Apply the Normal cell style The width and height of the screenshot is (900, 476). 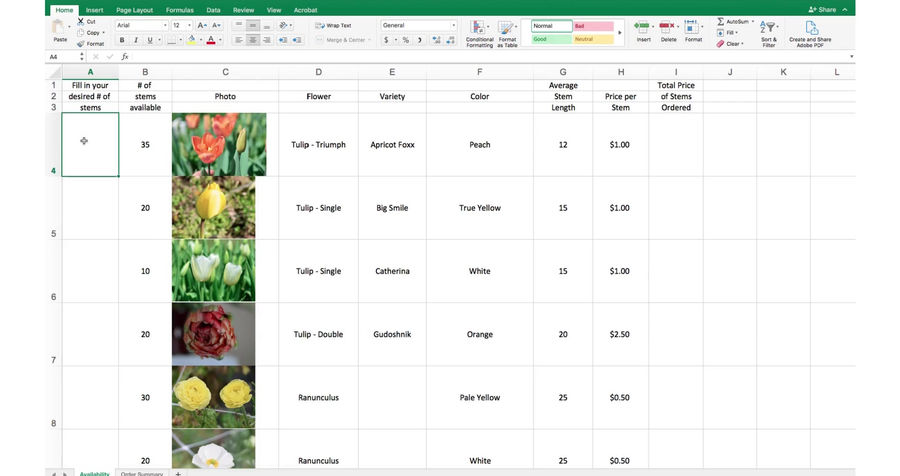552,26
